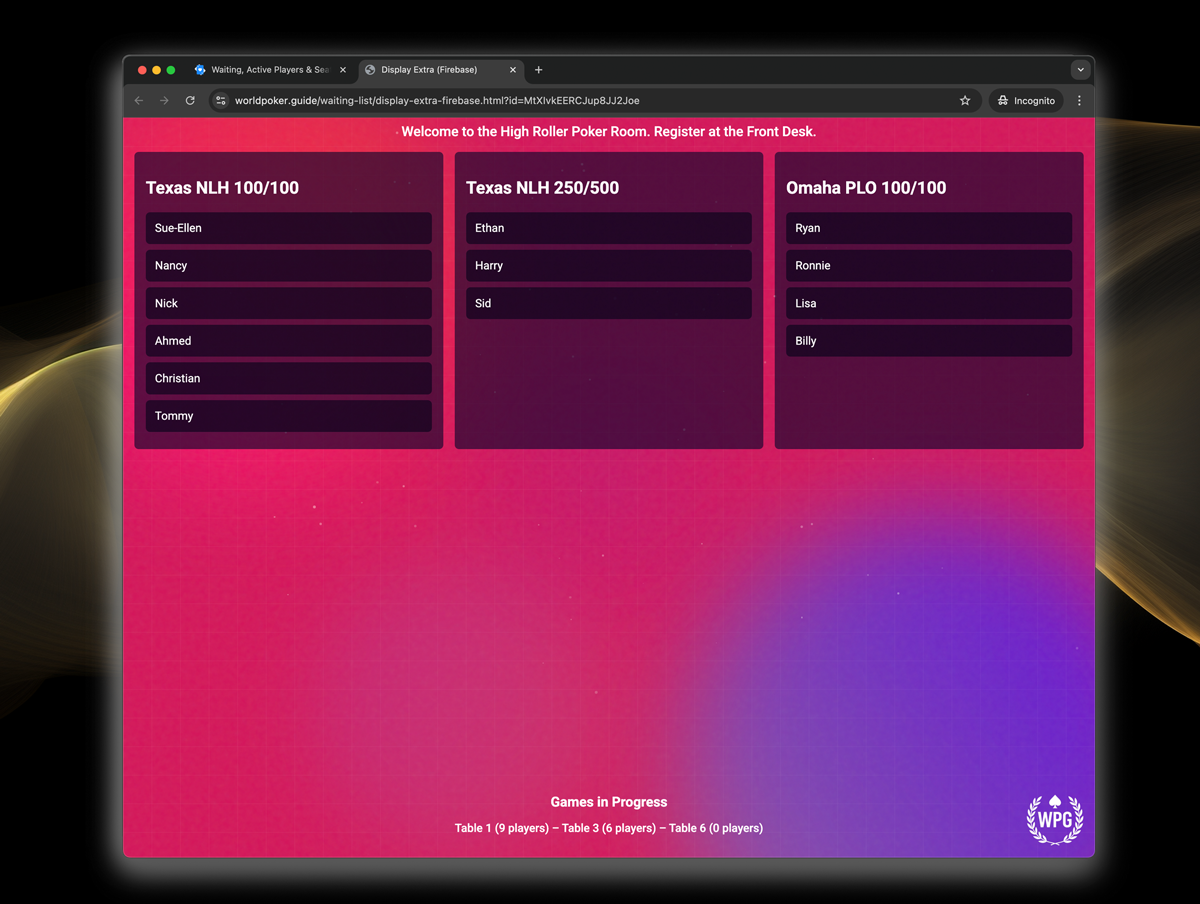This screenshot has width=1200, height=904.
Task: Expand the tab search dropdown arrow
Action: click(1080, 70)
